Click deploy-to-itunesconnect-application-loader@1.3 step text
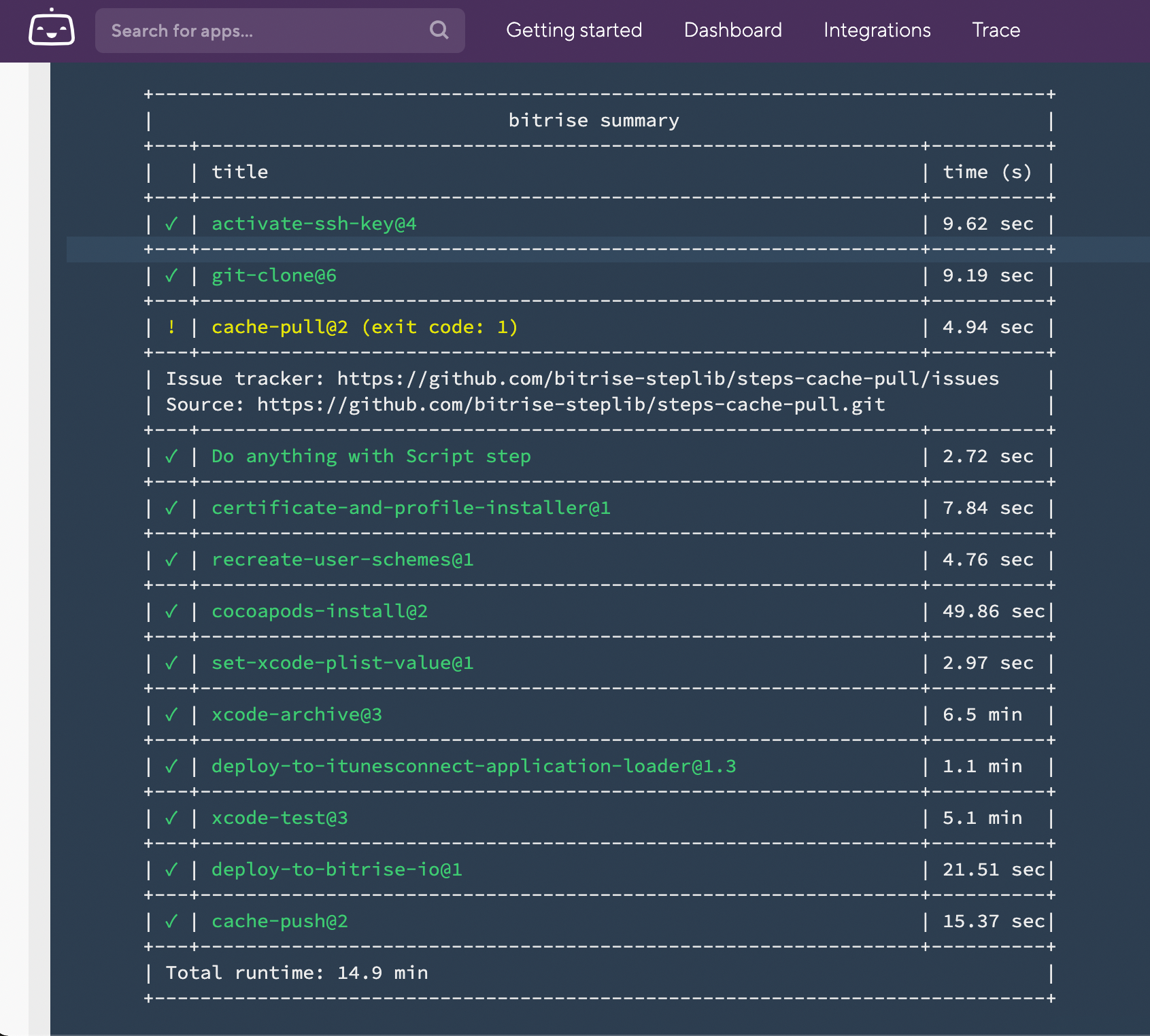The width and height of the screenshot is (1150, 1036). 473,766
